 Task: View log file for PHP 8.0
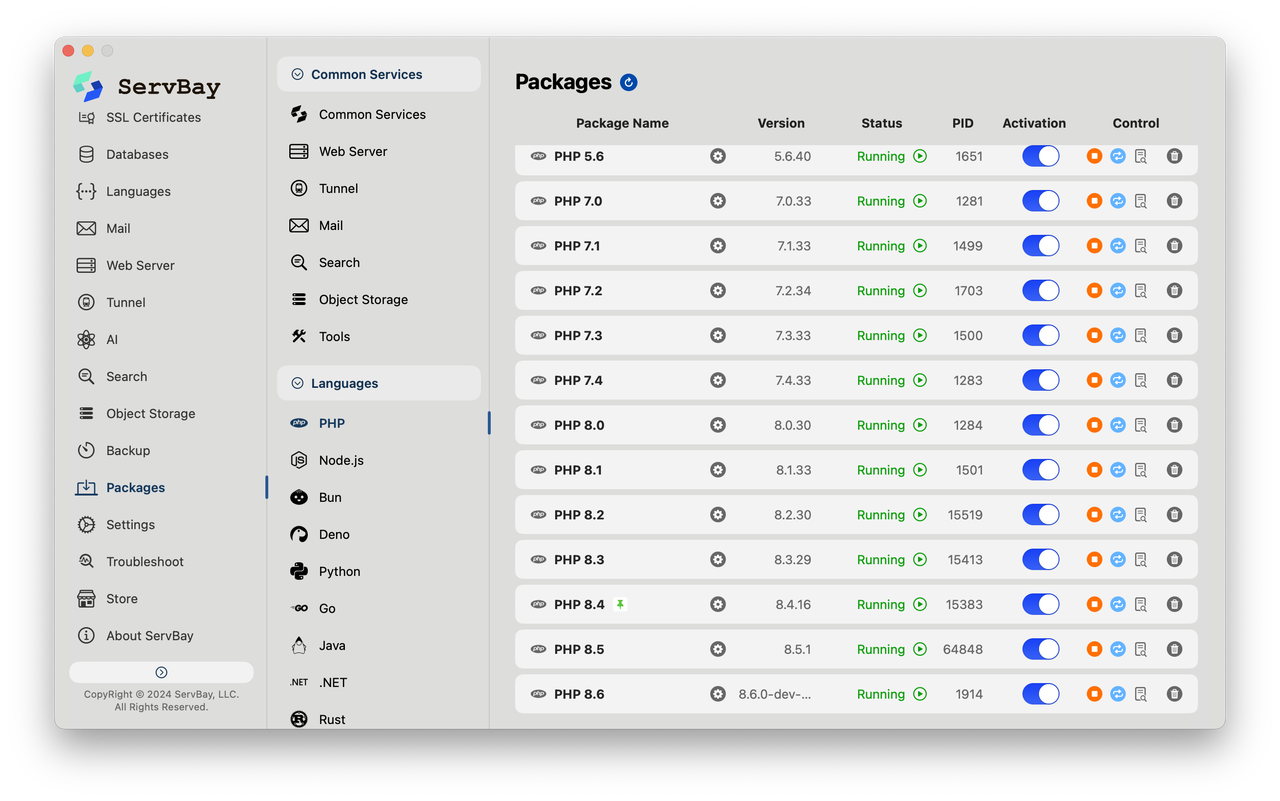(1141, 425)
